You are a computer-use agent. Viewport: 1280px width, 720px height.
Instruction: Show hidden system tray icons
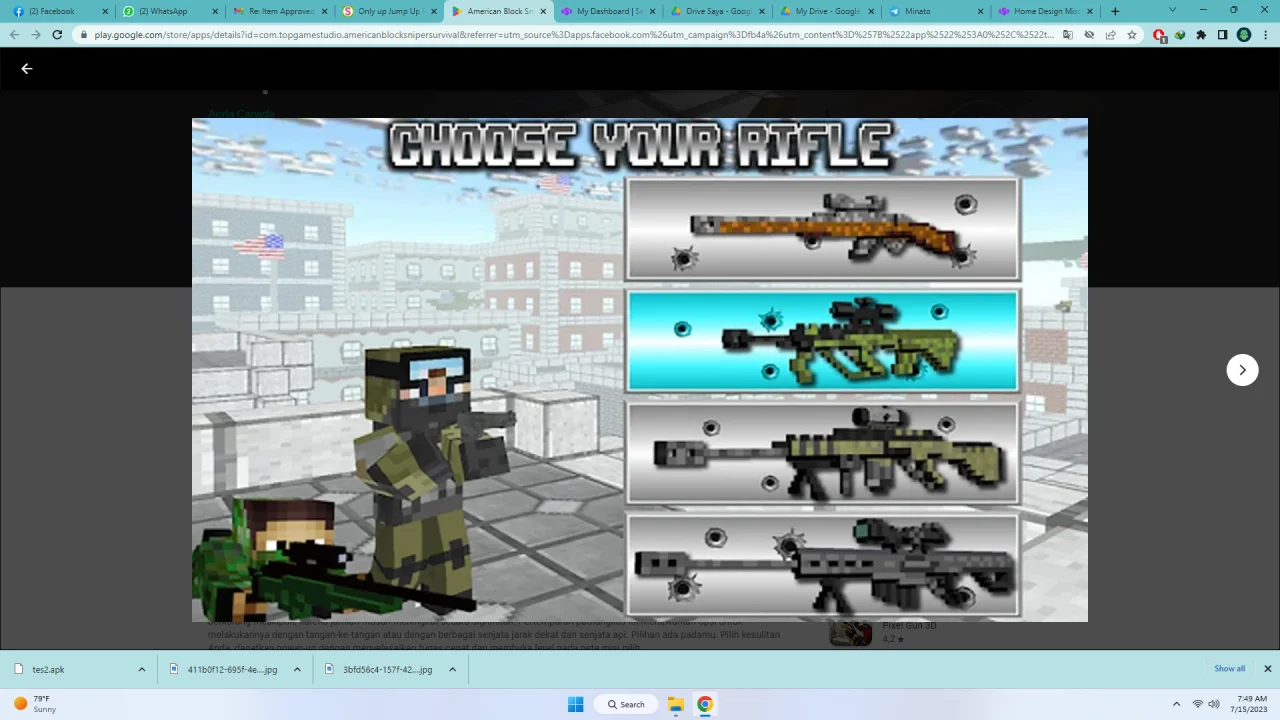tap(1176, 704)
